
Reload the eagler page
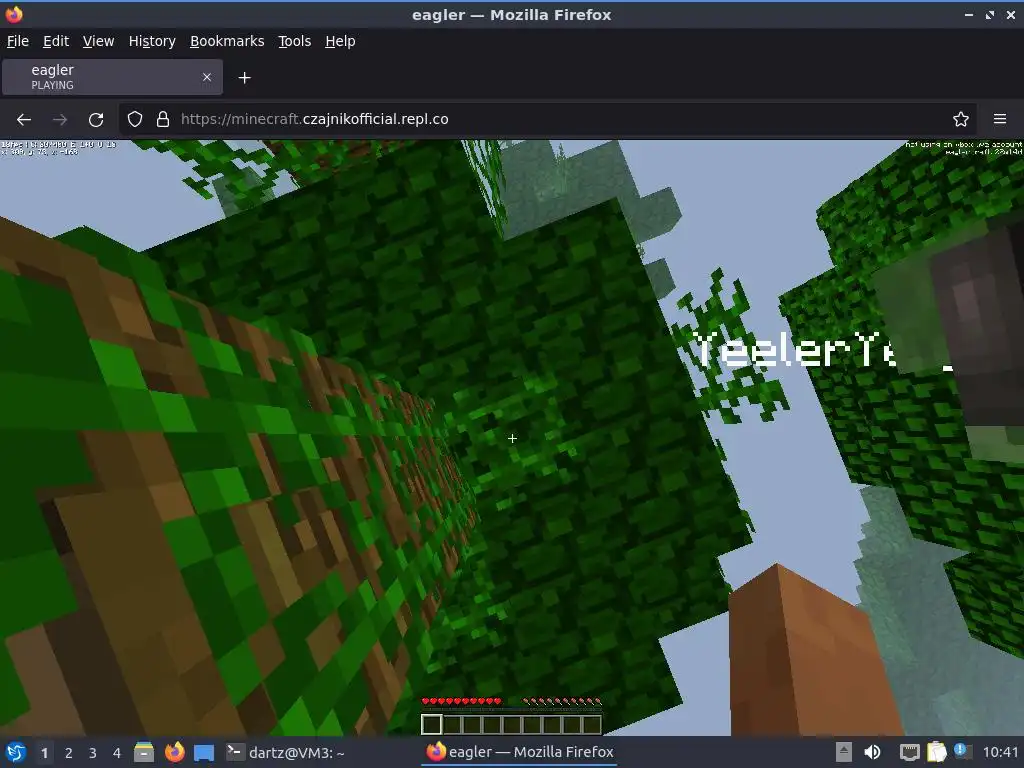pyautogui.click(x=96, y=120)
